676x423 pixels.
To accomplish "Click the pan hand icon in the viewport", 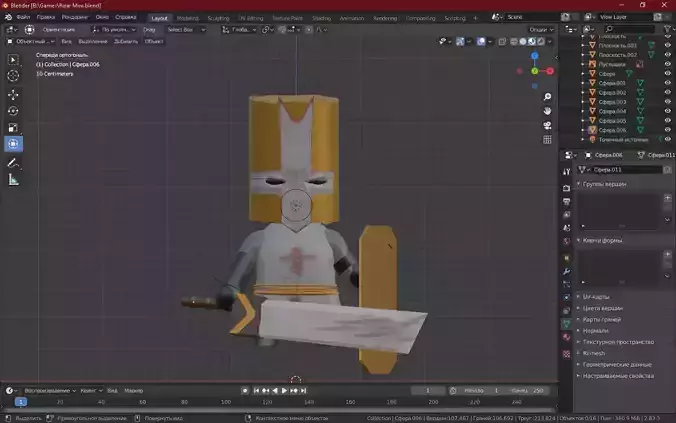I will [547, 111].
